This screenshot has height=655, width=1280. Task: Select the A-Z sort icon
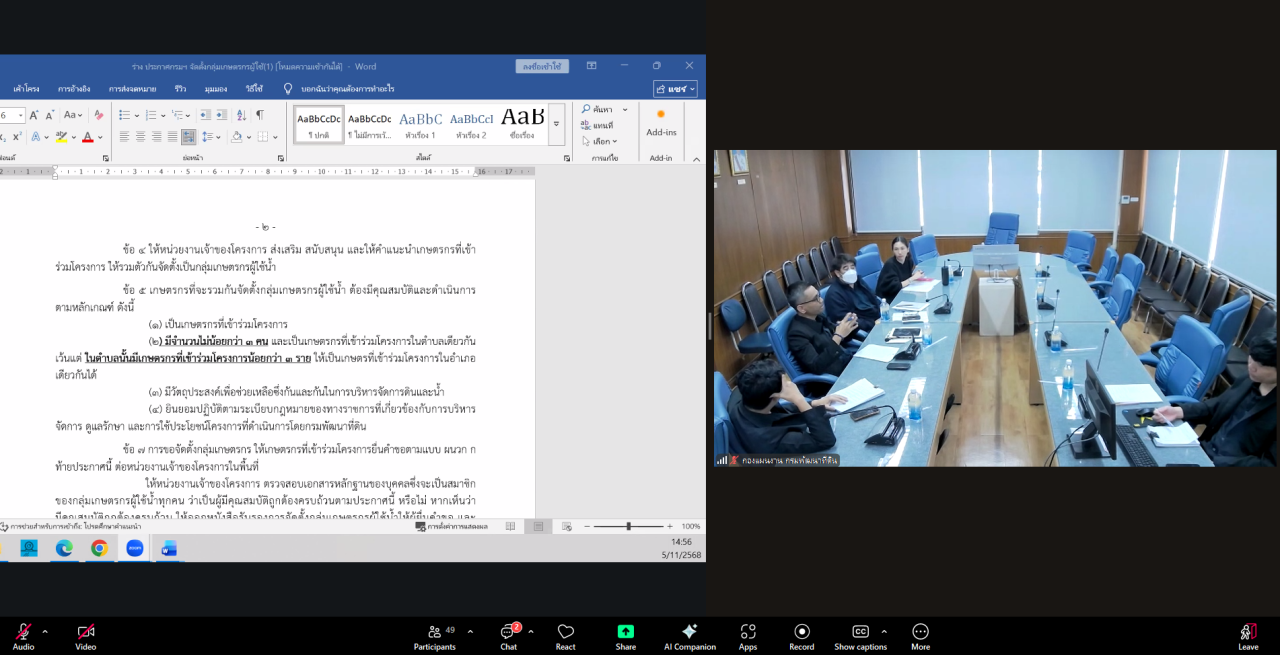click(241, 114)
